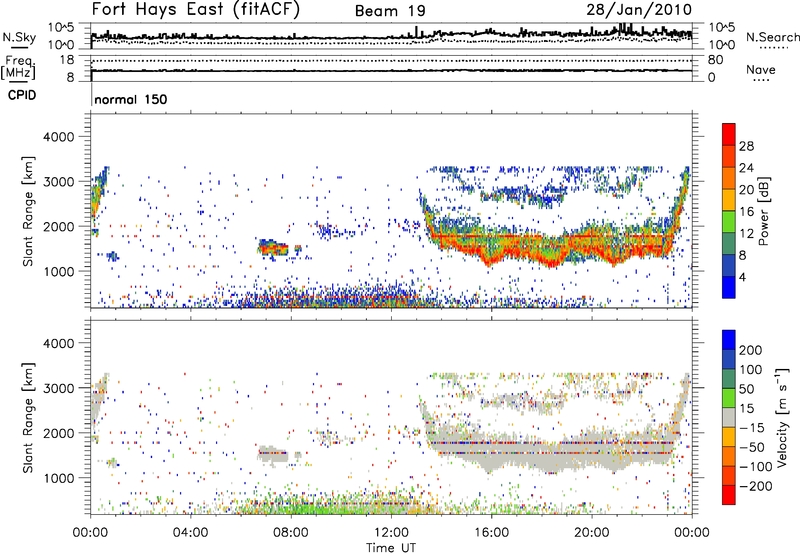Click 'Slant Range [km]' label of power panel
800x554 pixels.
coord(28,211)
